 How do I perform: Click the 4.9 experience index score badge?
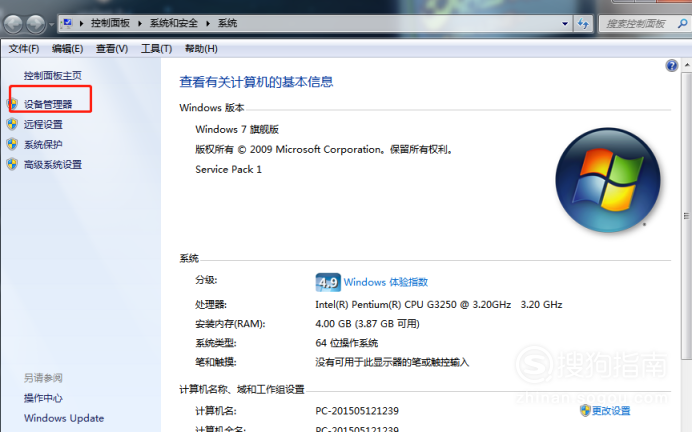328,282
